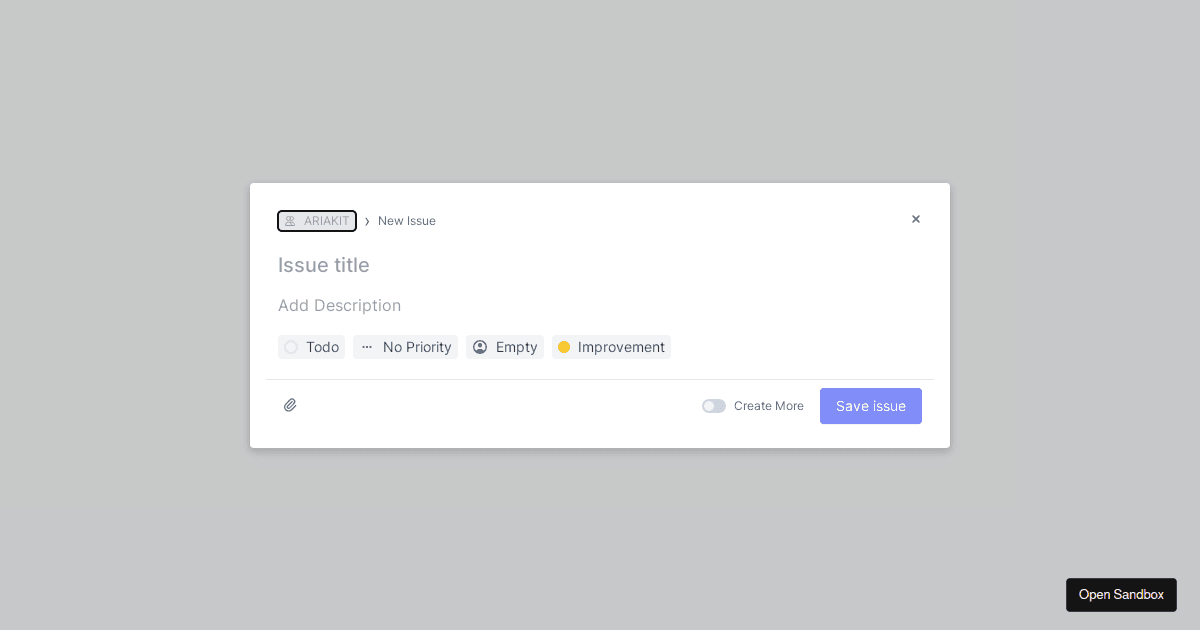This screenshot has height=630, width=1200.
Task: Click the New Issue breadcrumb text
Action: 407,221
